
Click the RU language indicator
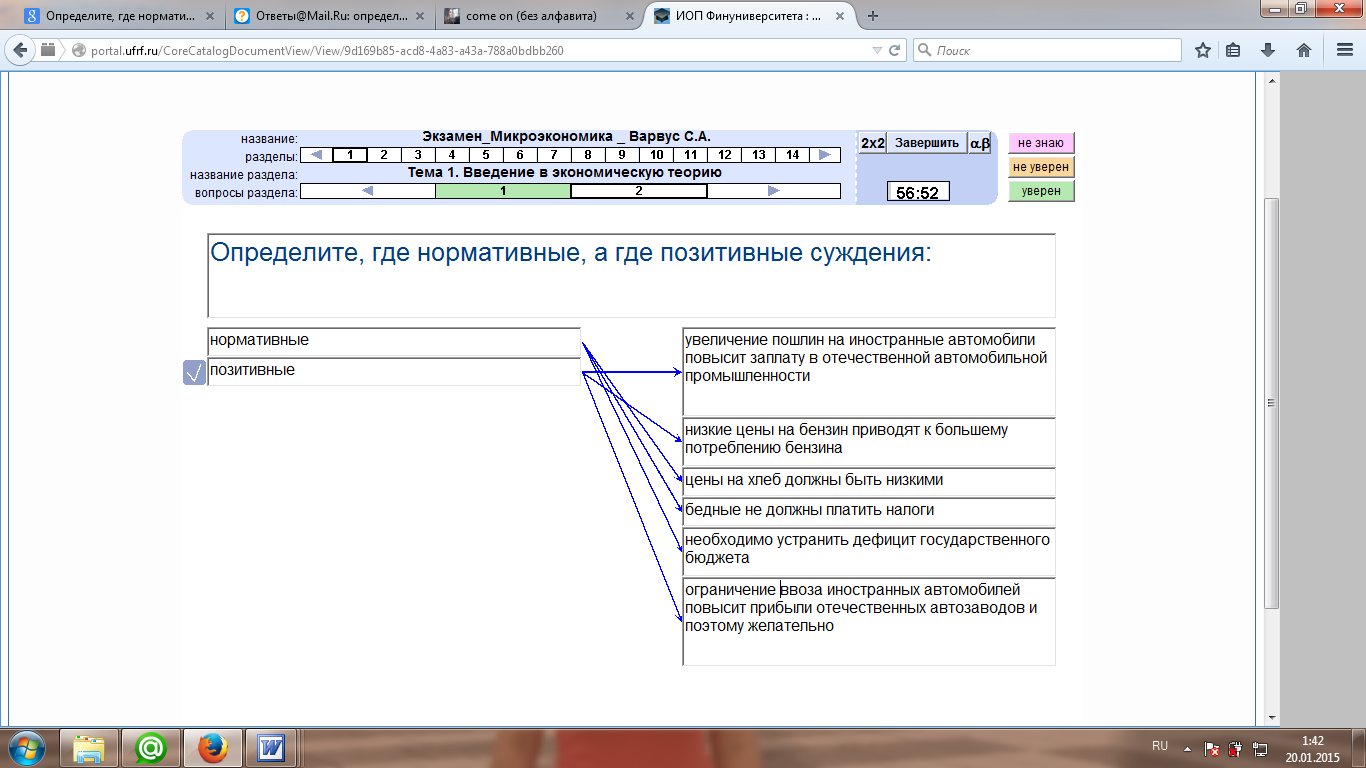1160,746
